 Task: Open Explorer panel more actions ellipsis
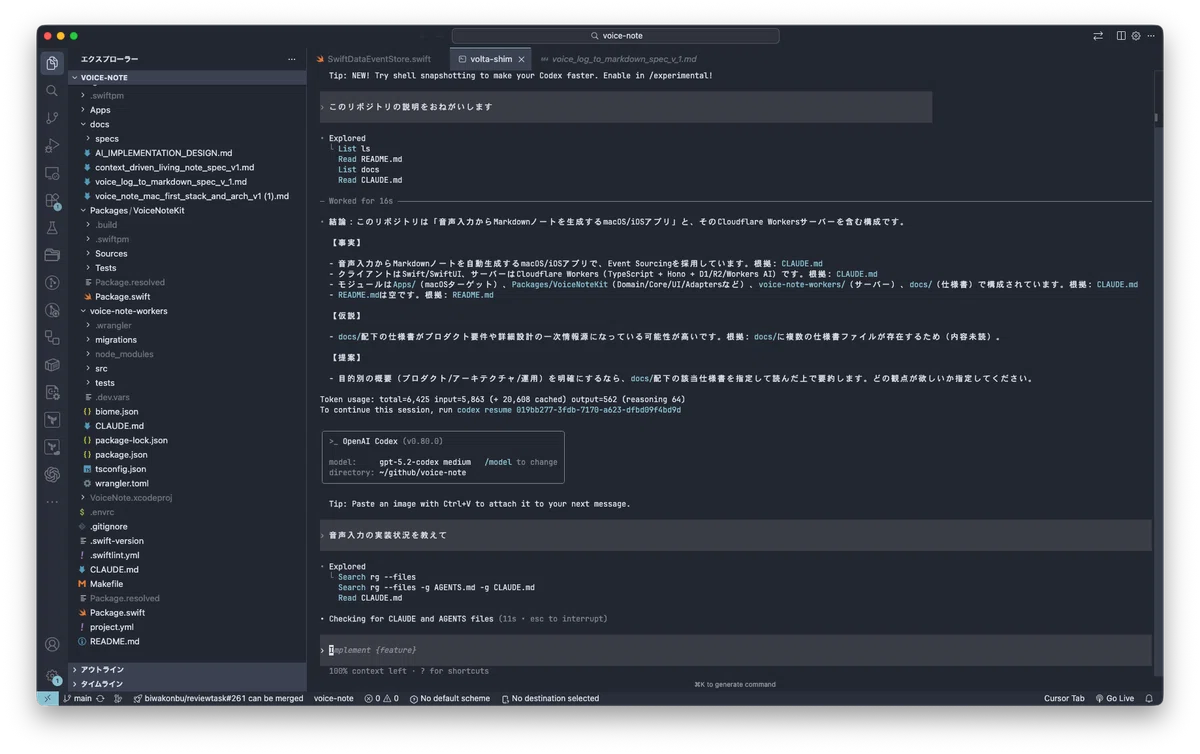(x=292, y=59)
